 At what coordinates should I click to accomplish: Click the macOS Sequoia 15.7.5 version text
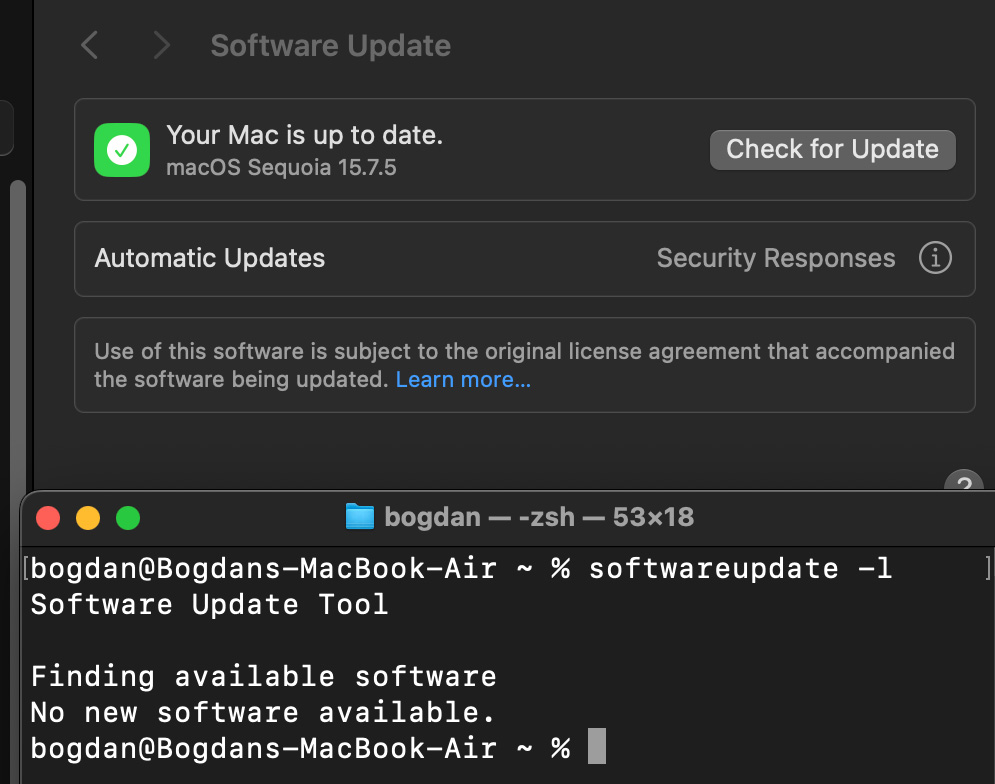(x=281, y=168)
